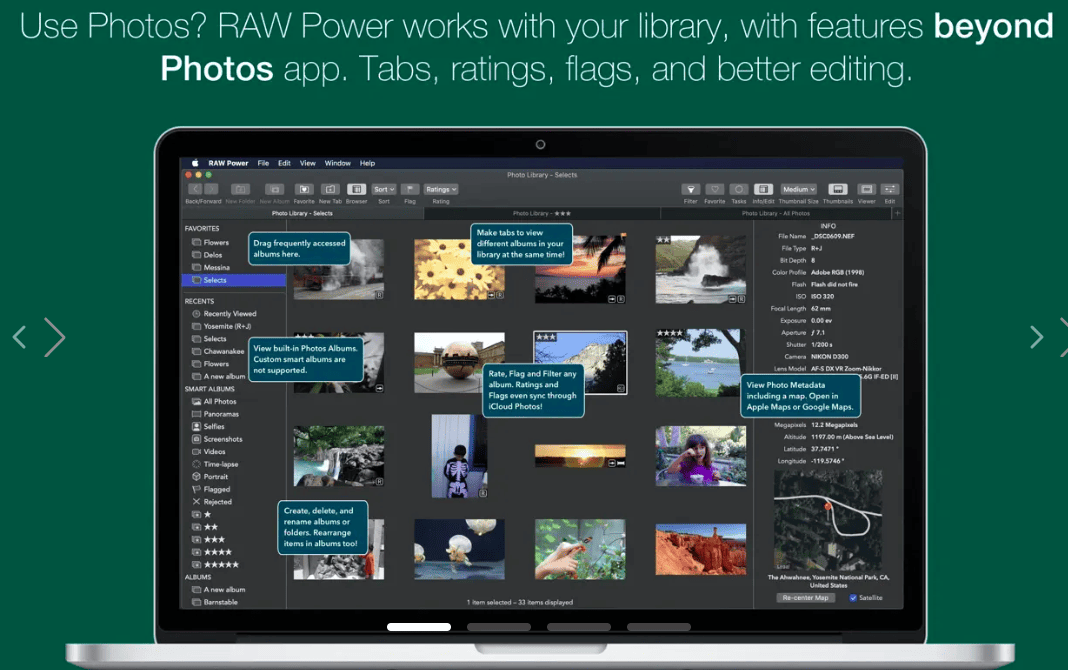This screenshot has width=1068, height=670.
Task: Switch to Photo Library - All Photos tab
Action: point(776,213)
